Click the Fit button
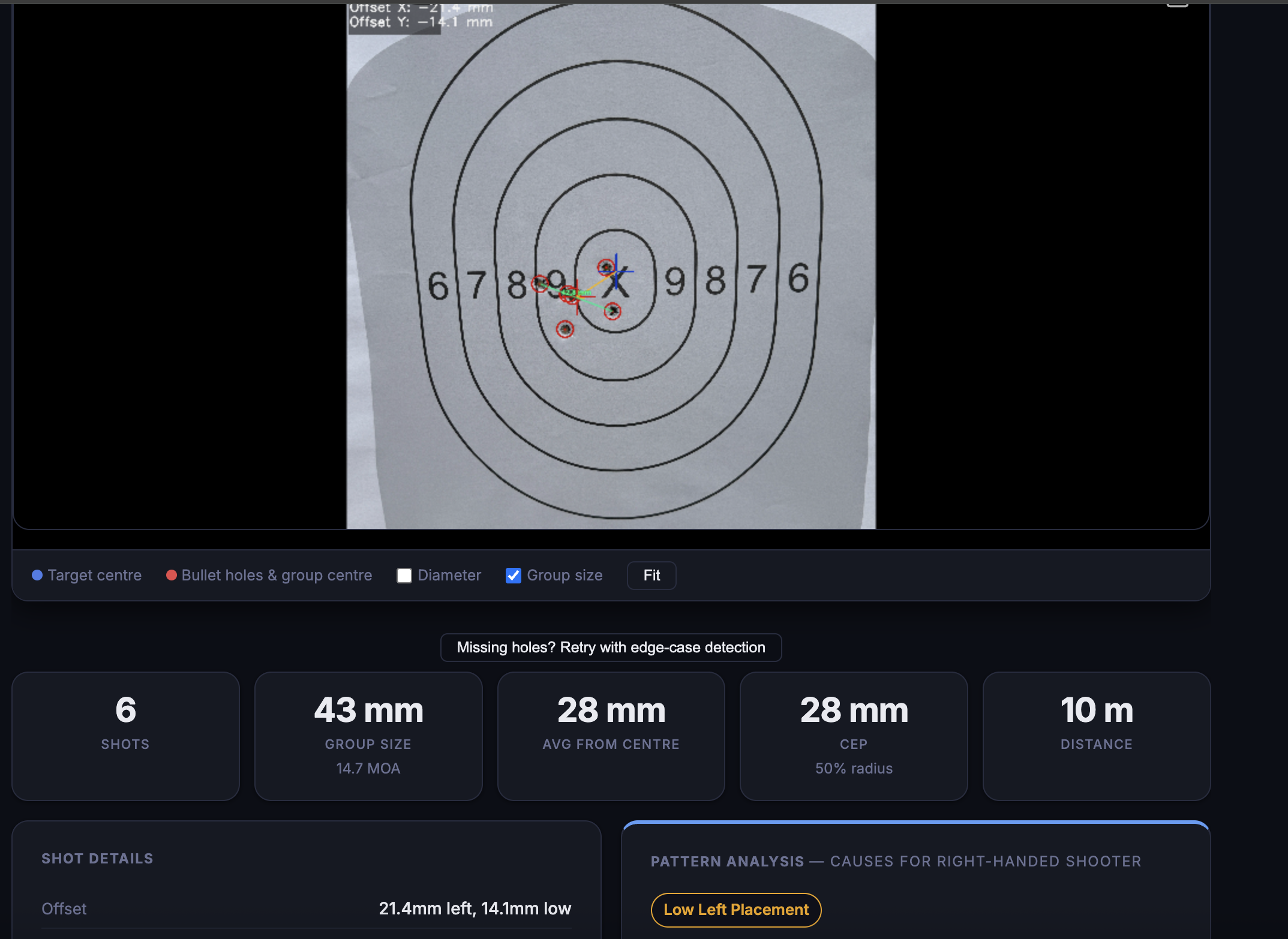Viewport: 1288px width, 939px height. (x=651, y=575)
